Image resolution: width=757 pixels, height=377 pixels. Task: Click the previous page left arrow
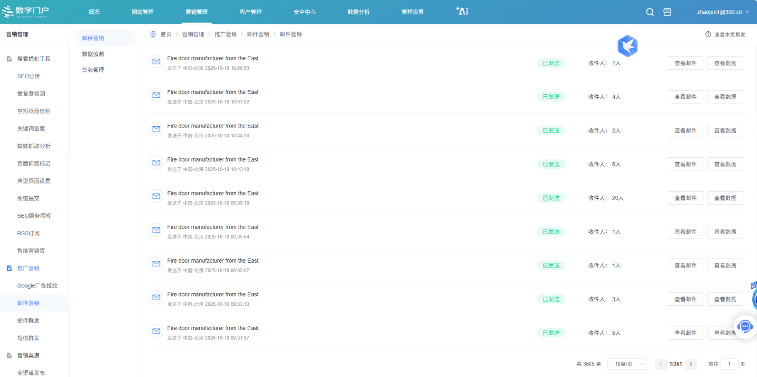click(x=660, y=364)
